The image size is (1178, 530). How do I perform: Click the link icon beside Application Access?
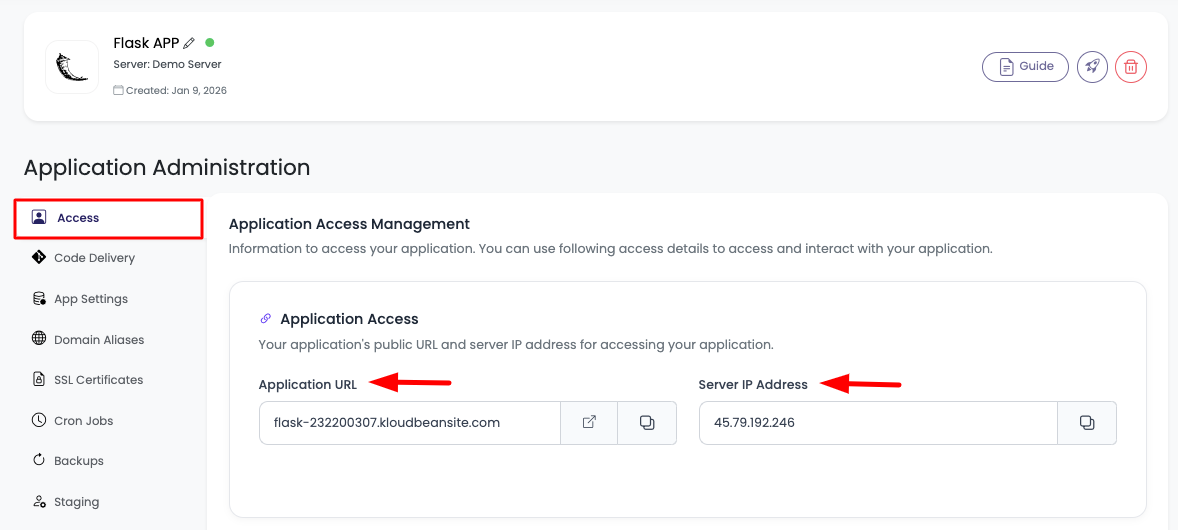pyautogui.click(x=265, y=319)
